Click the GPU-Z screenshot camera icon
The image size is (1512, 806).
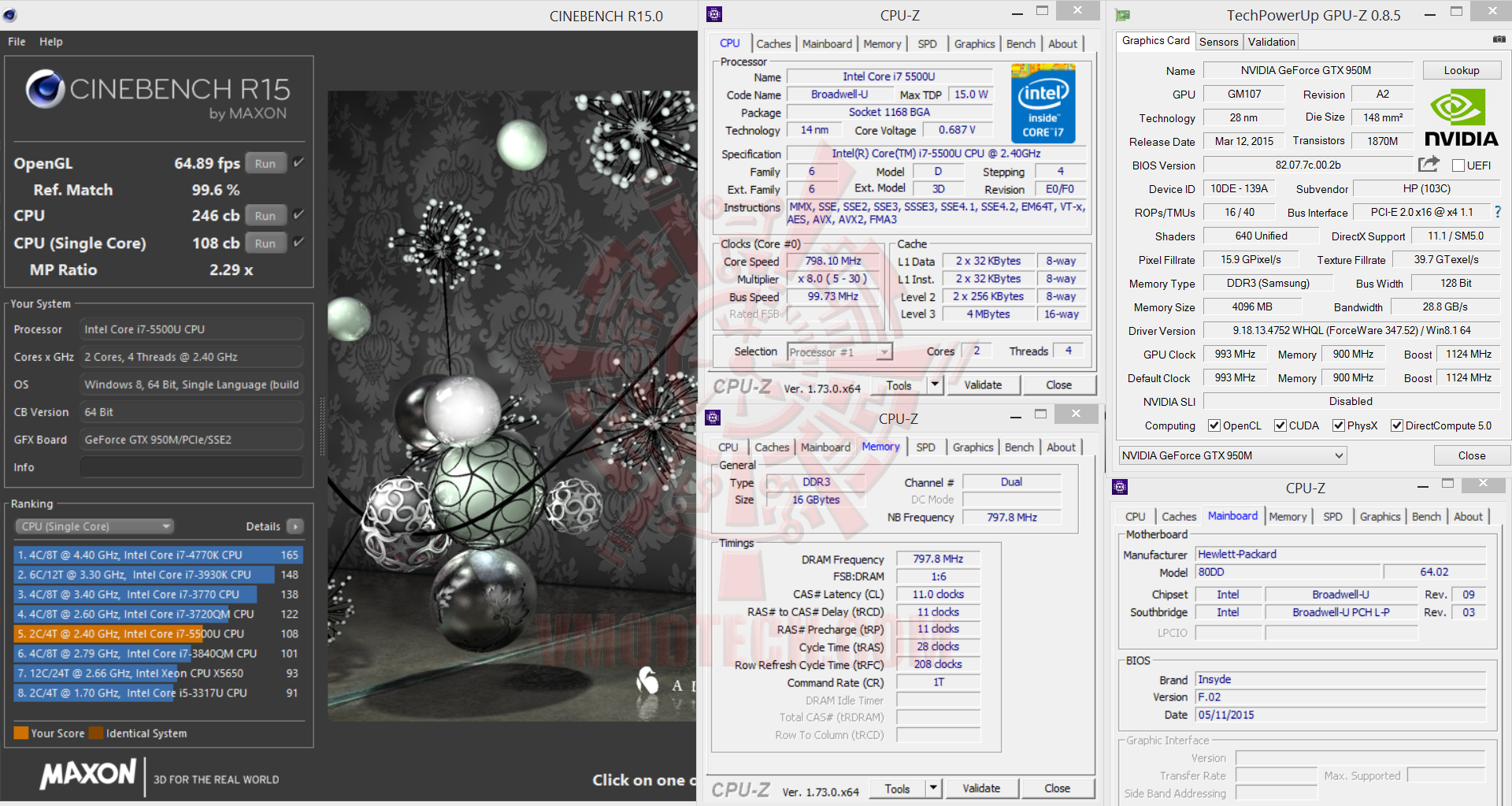(x=1499, y=39)
